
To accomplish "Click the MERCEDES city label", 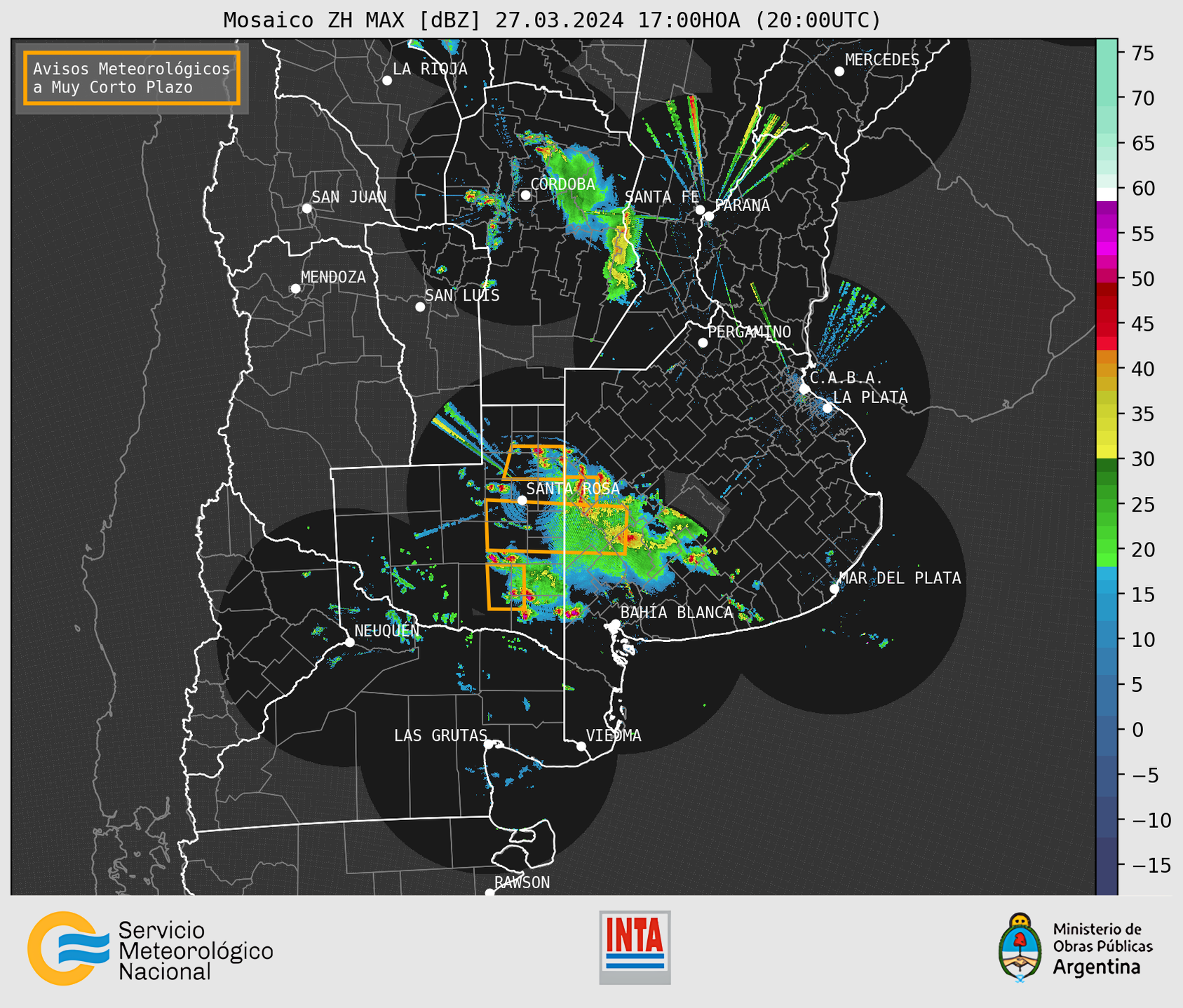I will 882,60.
